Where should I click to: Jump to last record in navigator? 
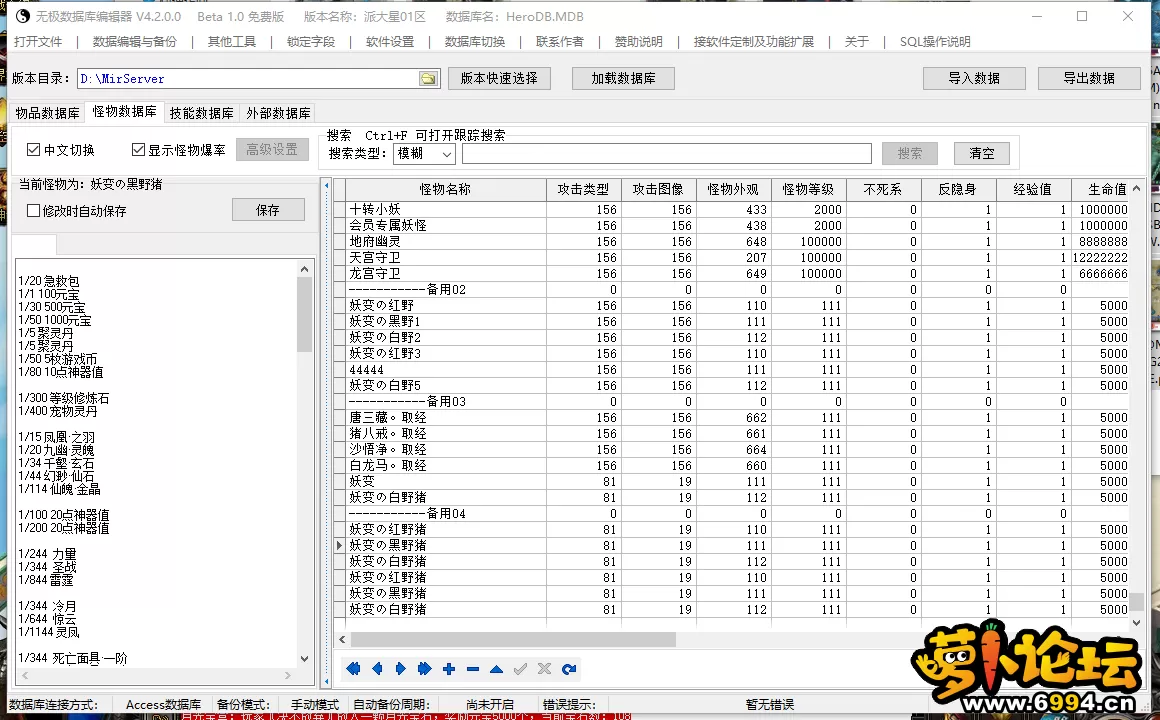point(425,669)
